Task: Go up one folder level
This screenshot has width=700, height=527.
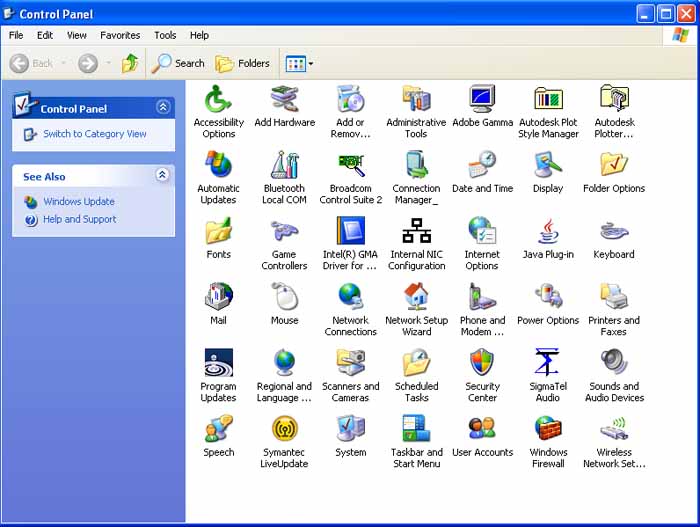Action: [x=130, y=63]
